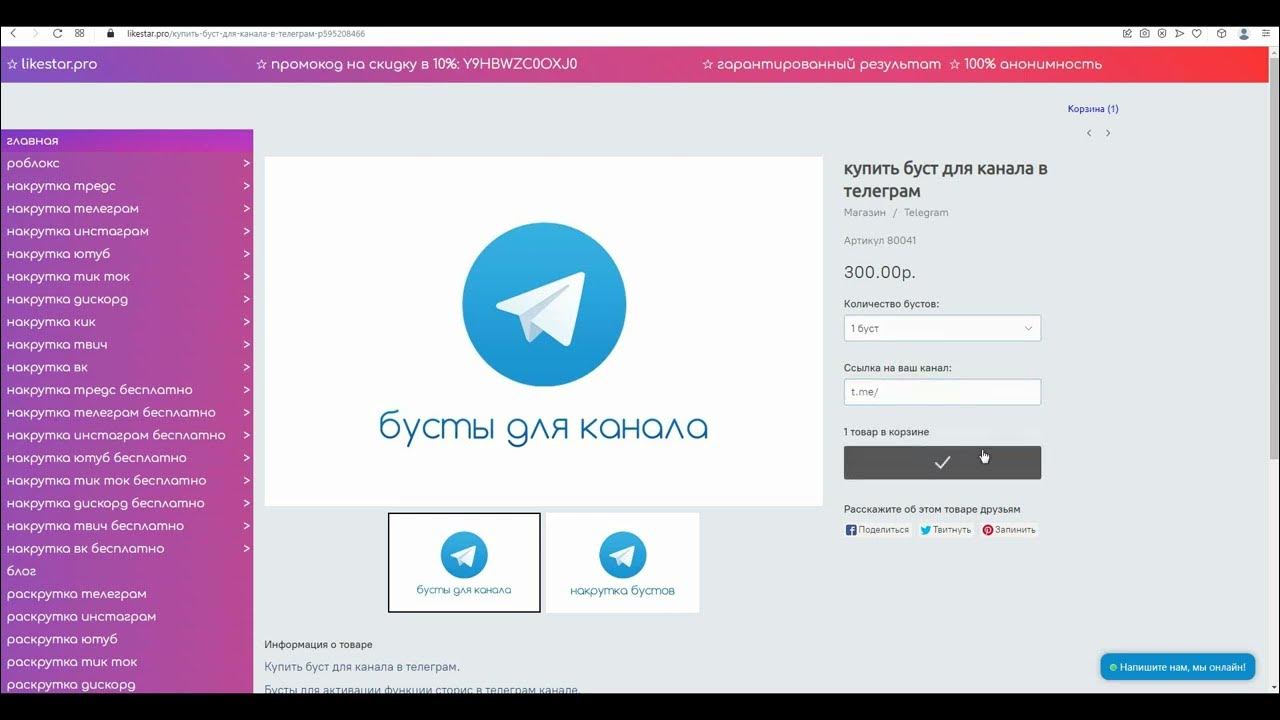Go to the previous product arrow

click(x=1089, y=133)
